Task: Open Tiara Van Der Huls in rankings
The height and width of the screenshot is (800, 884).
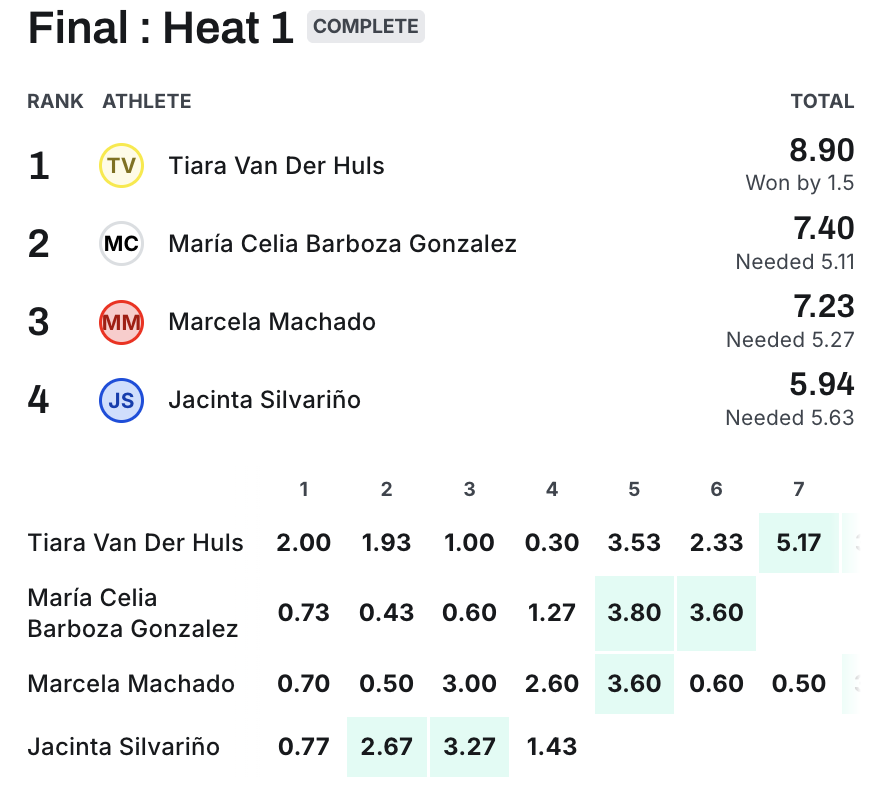Action: pos(276,165)
